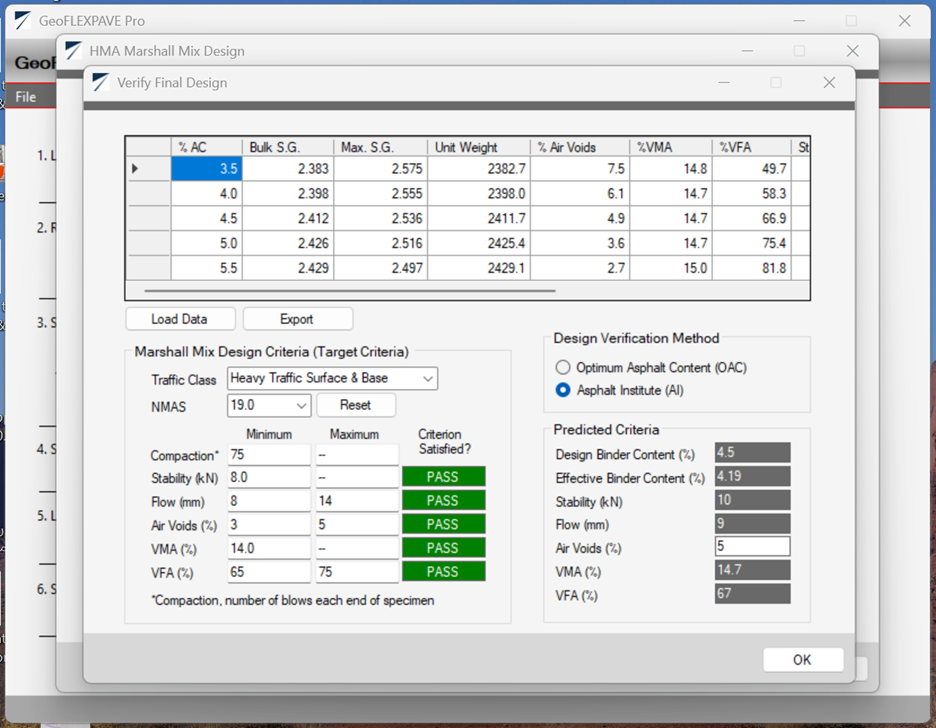Viewport: 936px width, 728px height.
Task: Select the highlighted 3.5 % AC cell
Action: [207, 169]
